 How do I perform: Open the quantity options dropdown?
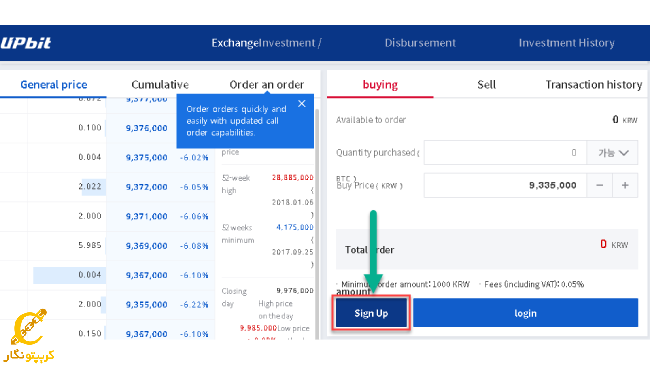coord(612,153)
